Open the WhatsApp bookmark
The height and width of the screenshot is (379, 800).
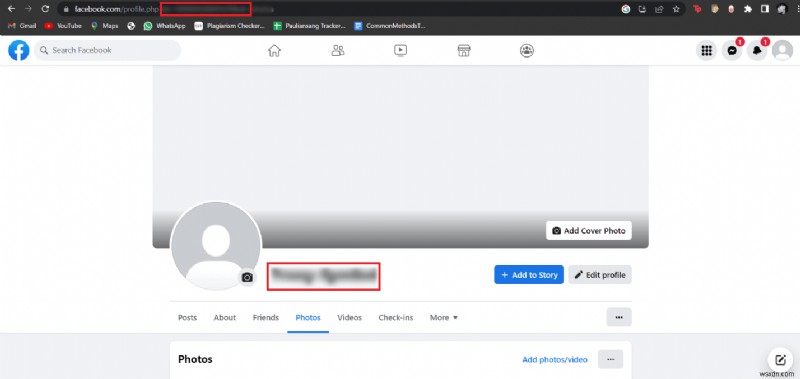point(164,26)
